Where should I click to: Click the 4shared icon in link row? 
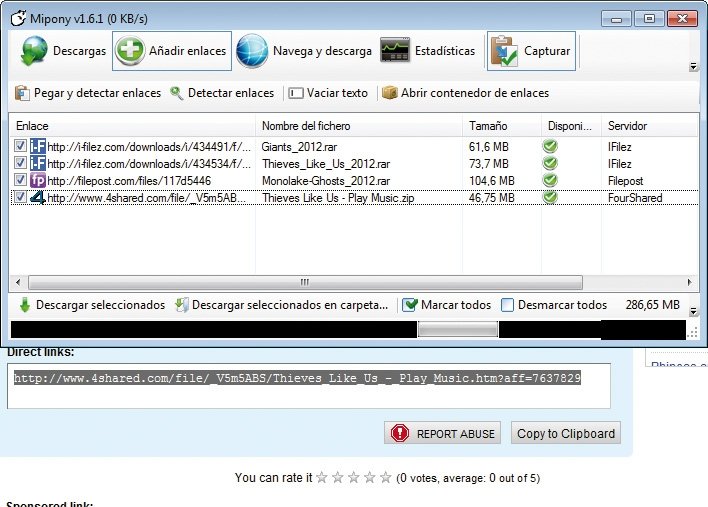[38, 198]
